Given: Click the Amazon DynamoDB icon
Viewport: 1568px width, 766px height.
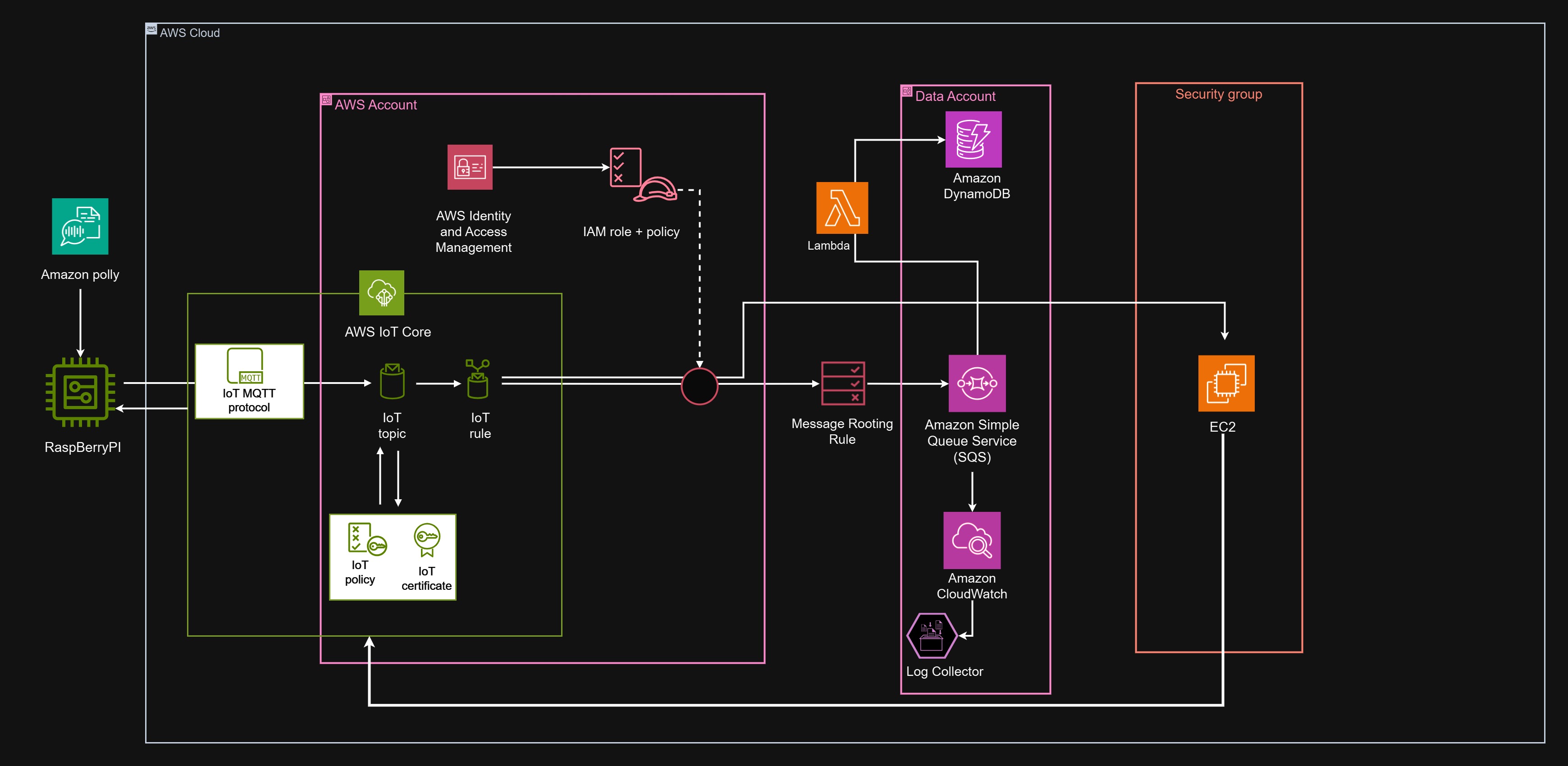Looking at the screenshot, I should (974, 139).
